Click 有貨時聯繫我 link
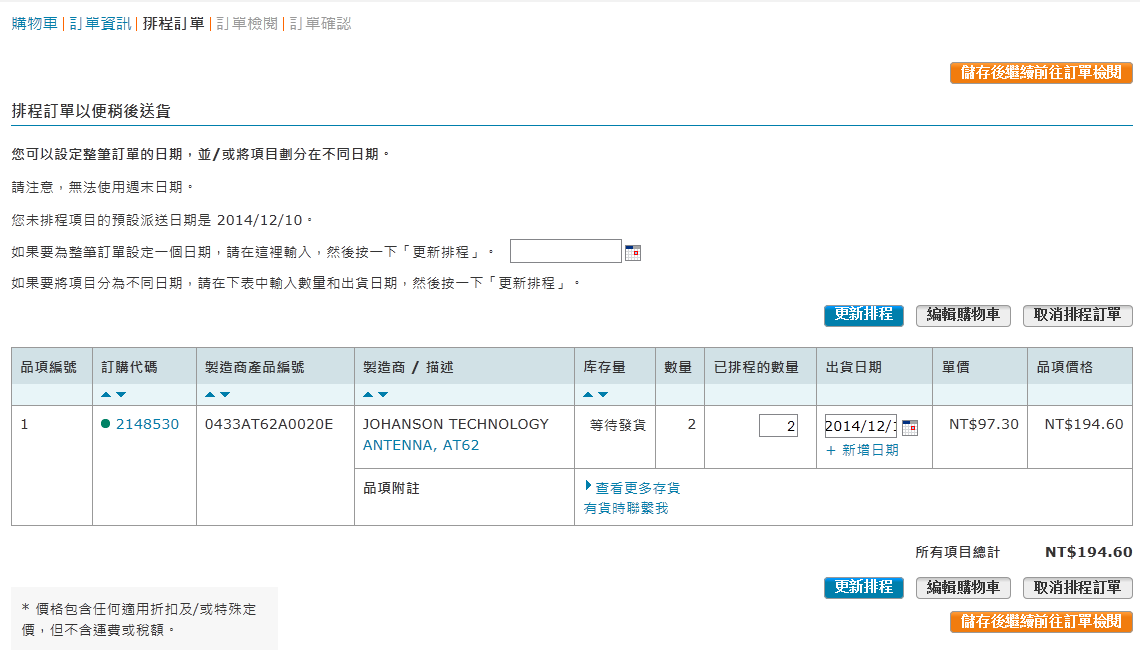The width and height of the screenshot is (1146, 662). (x=626, y=509)
